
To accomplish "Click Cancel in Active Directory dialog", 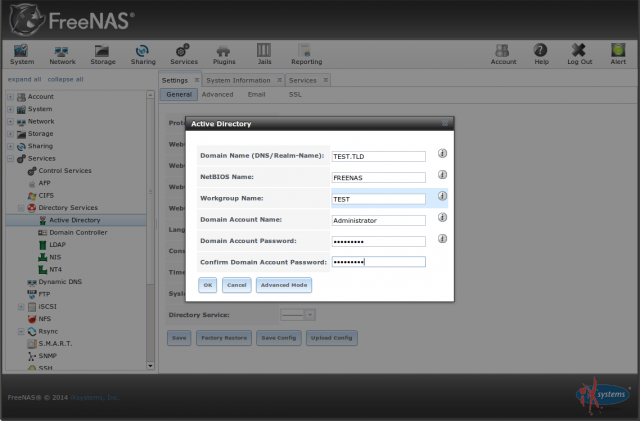I will click(237, 285).
